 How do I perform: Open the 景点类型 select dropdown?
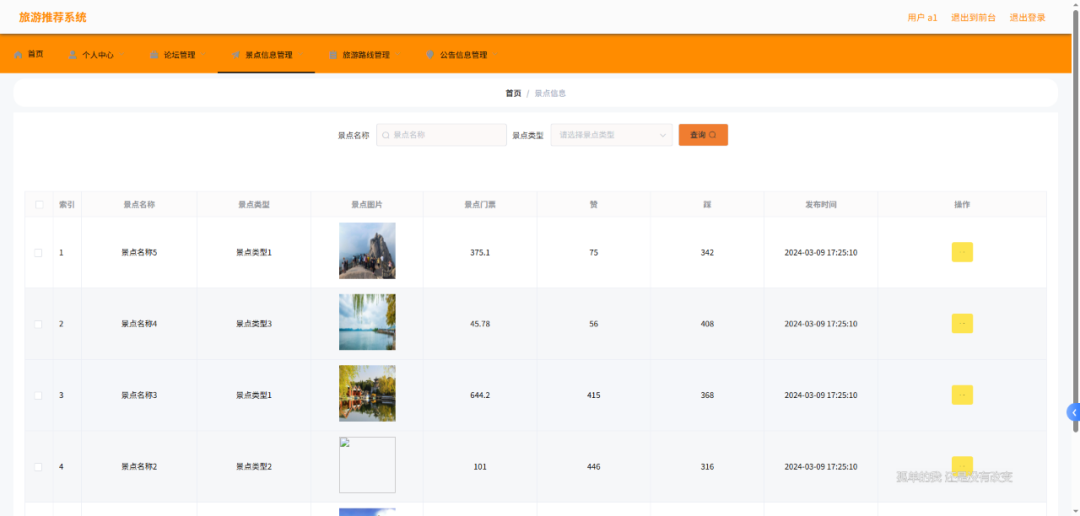[x=612, y=135]
